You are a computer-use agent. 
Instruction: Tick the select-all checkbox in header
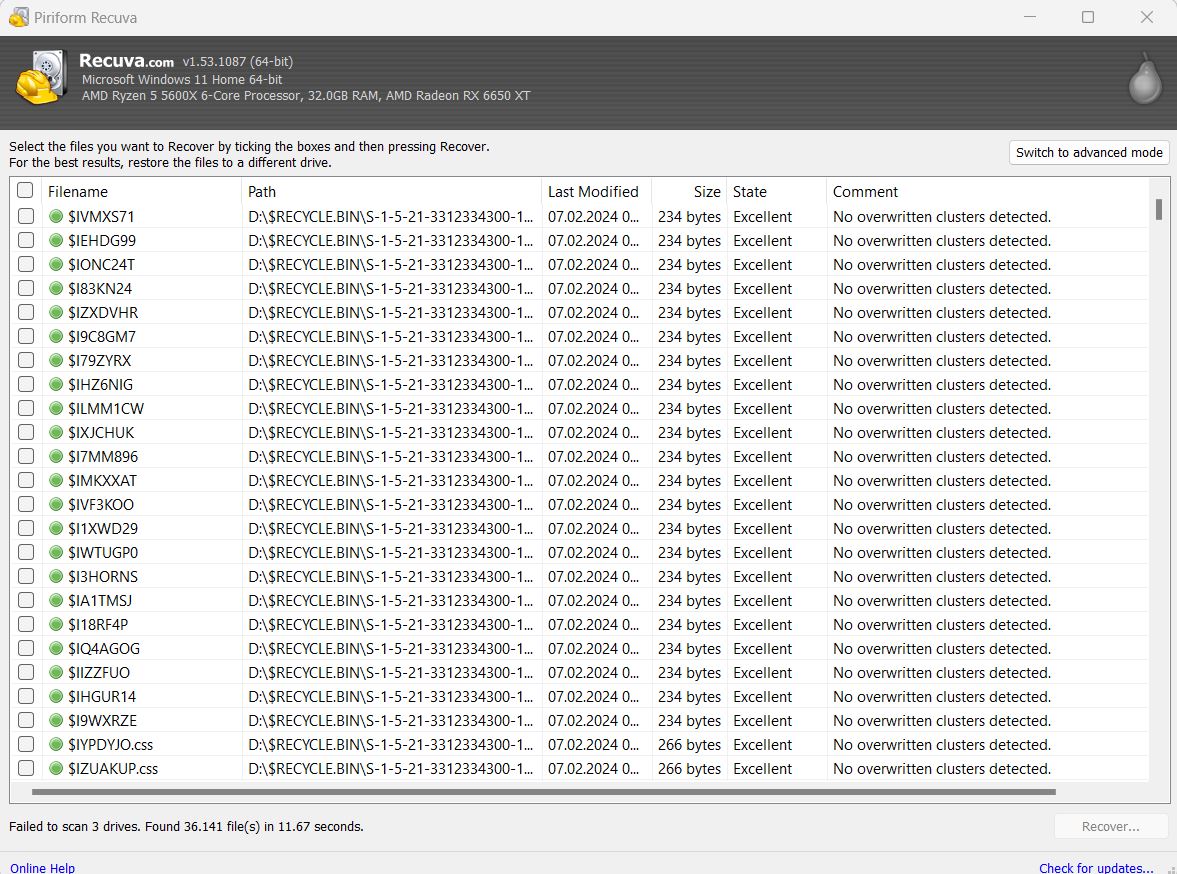(25, 190)
